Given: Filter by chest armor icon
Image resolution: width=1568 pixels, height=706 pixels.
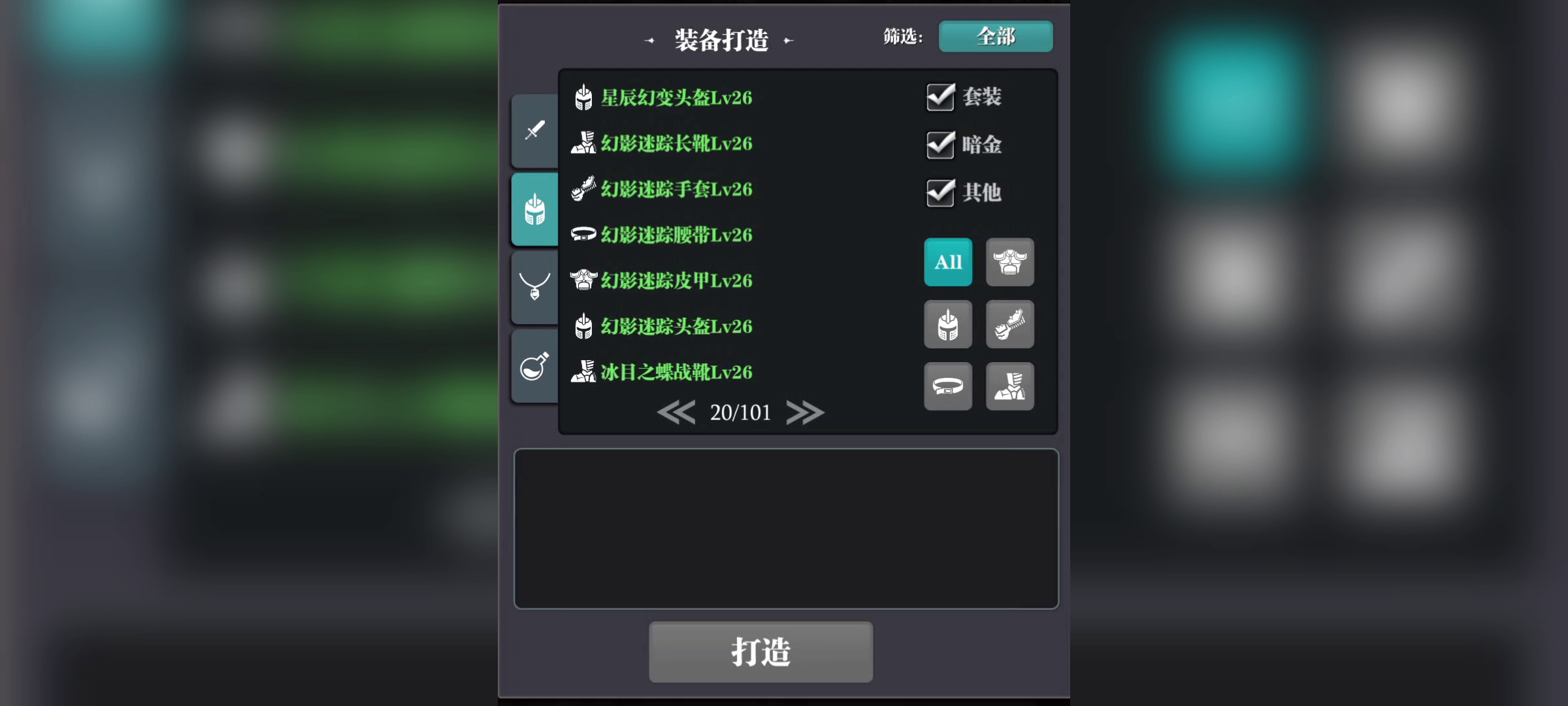Looking at the screenshot, I should tap(1009, 262).
